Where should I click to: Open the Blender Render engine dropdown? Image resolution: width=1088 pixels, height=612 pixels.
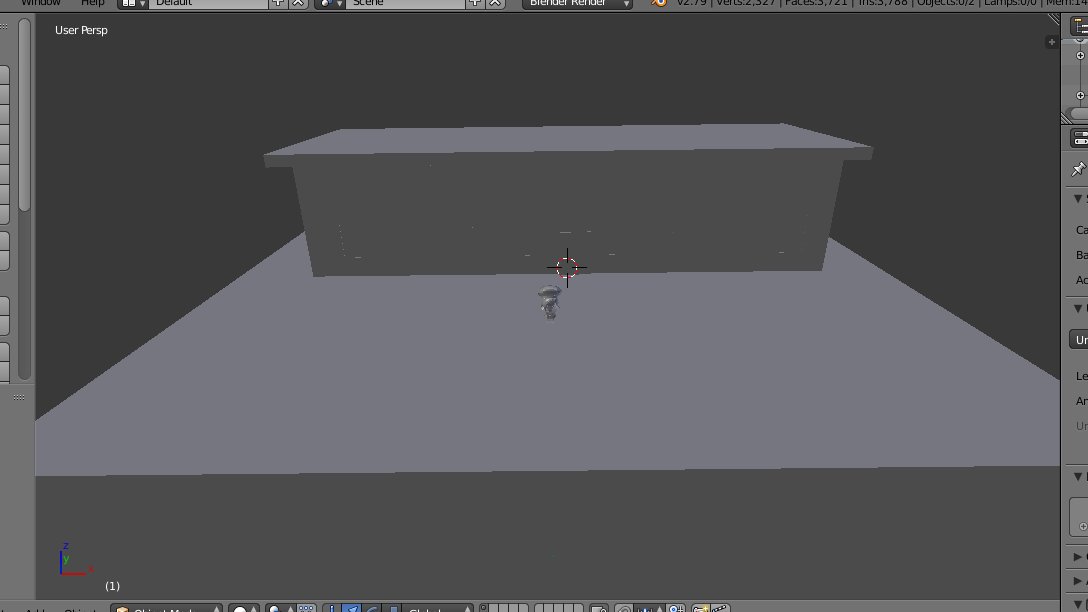[x=577, y=3]
